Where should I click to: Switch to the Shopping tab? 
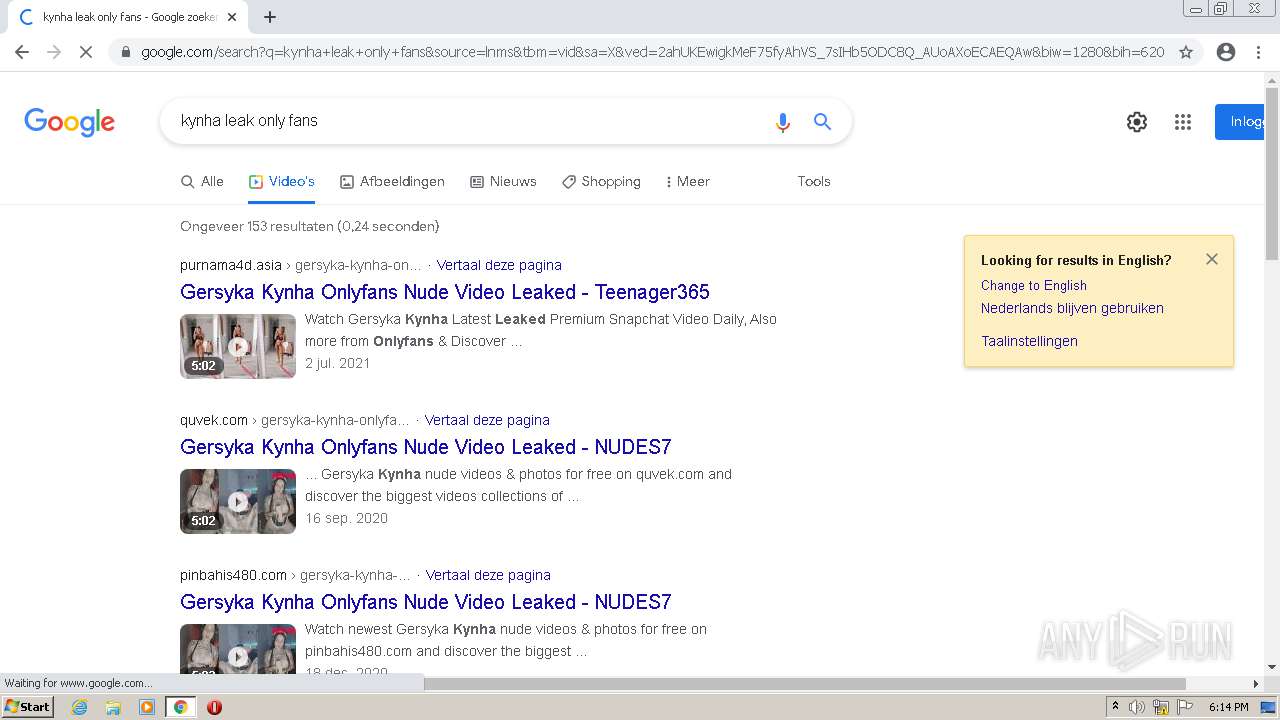[601, 181]
